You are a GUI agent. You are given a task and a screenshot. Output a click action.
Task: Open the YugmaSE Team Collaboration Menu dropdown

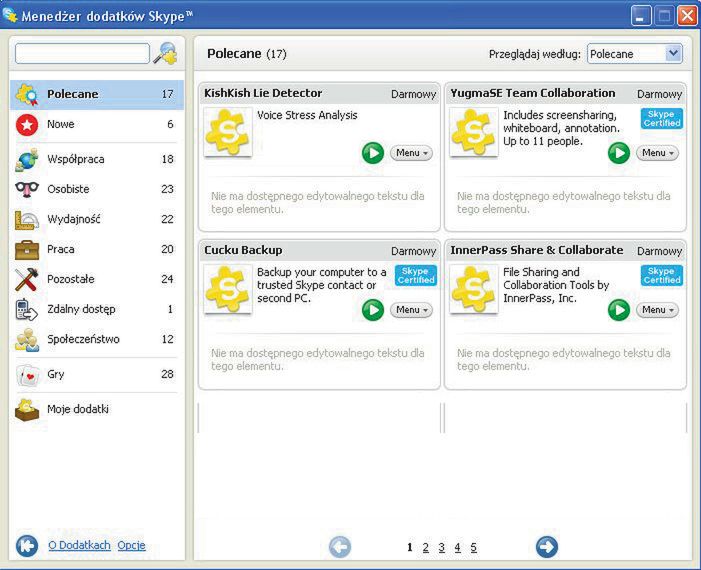657,153
